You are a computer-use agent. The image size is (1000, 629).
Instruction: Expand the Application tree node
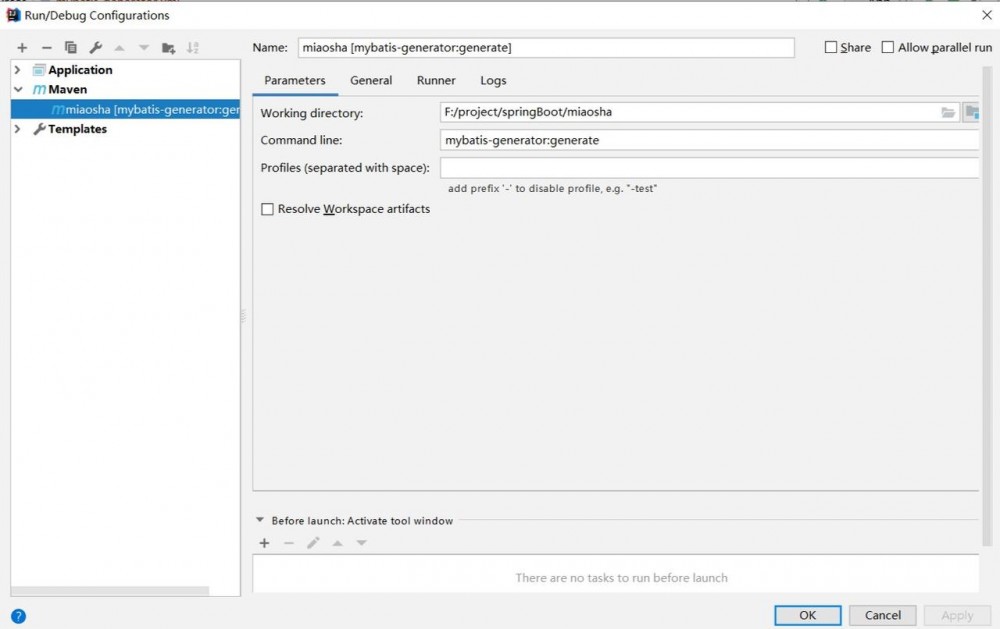[18, 70]
